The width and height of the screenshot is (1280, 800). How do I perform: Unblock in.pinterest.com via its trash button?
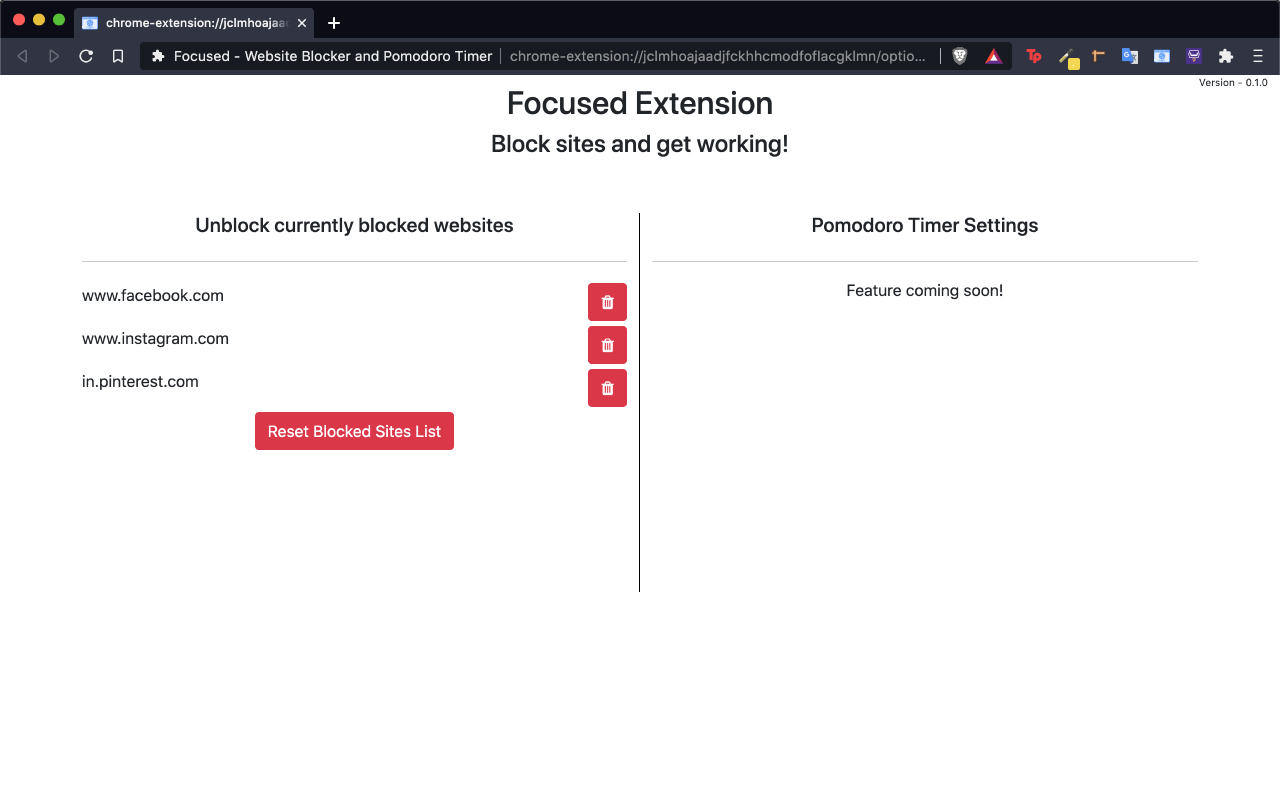607,388
